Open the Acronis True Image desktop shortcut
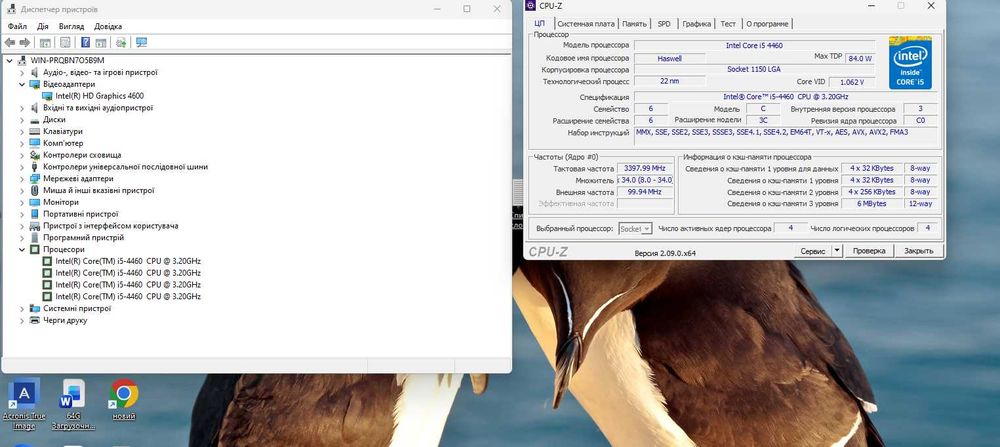The image size is (1000, 447). click(24, 393)
